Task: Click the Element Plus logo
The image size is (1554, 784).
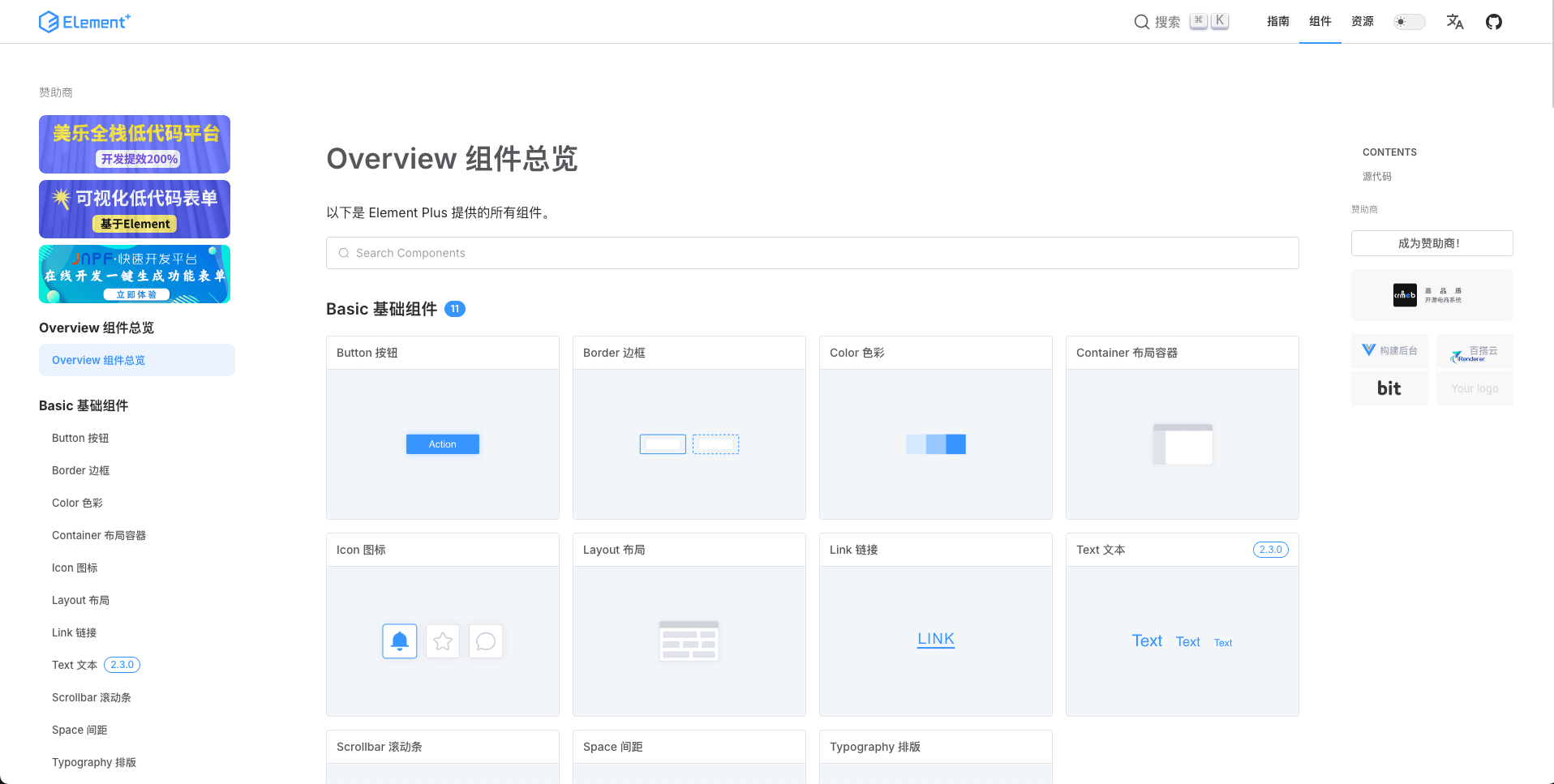Action: pos(84,22)
